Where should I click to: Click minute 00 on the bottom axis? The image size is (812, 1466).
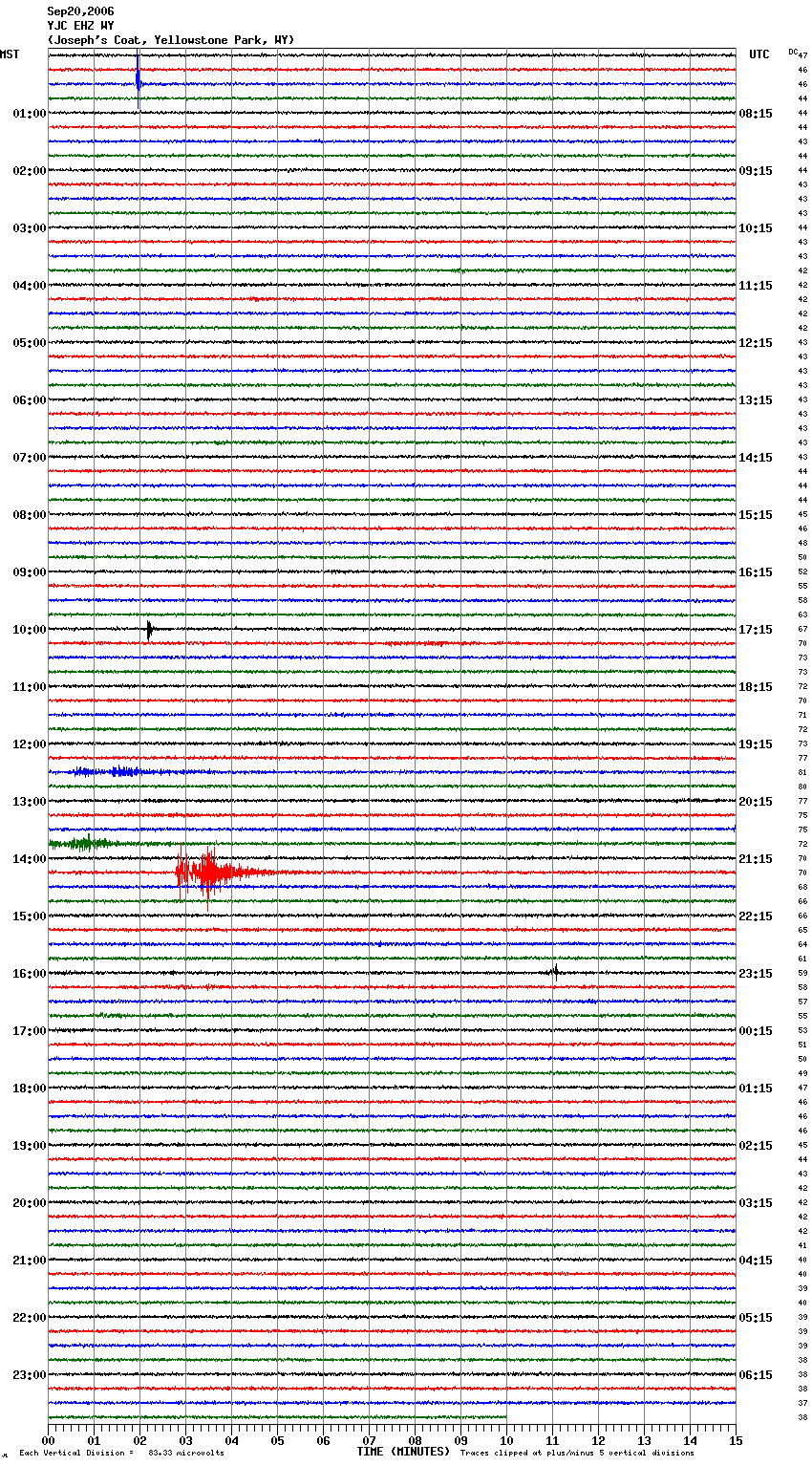(48, 1440)
